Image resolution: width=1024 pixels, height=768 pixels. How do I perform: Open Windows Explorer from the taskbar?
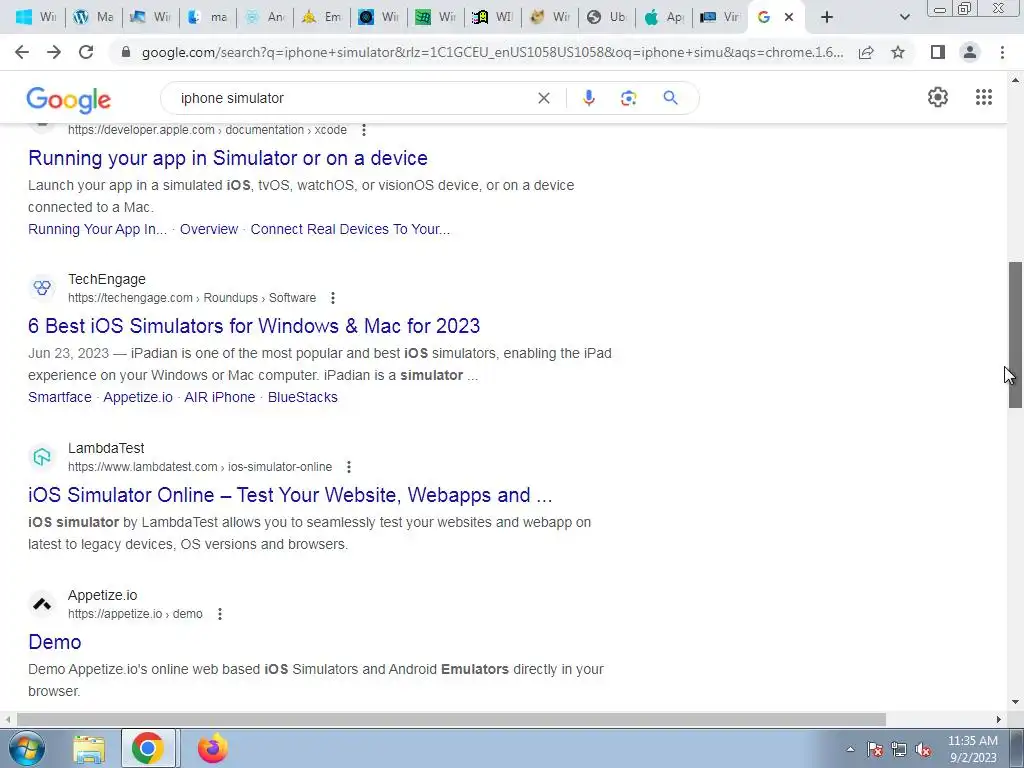pyautogui.click(x=89, y=748)
